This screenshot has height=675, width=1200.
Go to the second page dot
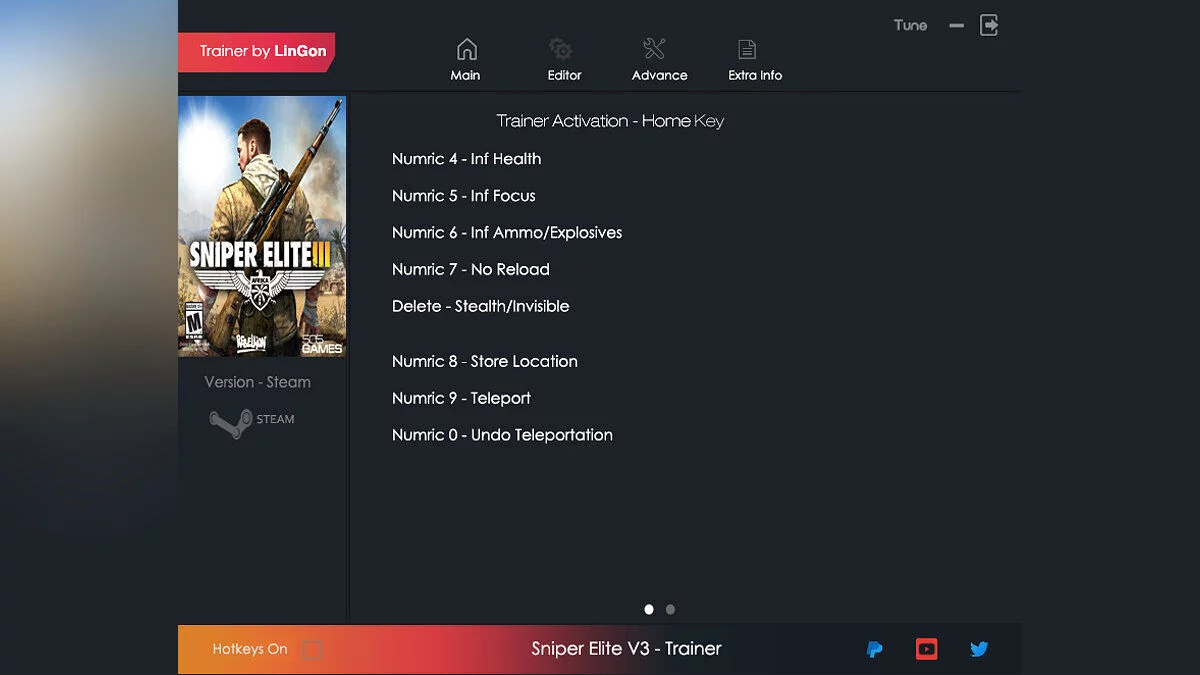point(670,609)
